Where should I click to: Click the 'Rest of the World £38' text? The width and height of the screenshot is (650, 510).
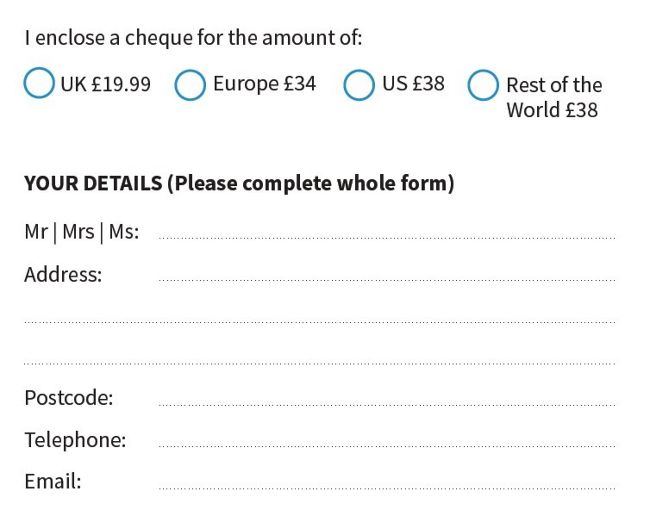click(x=553, y=97)
